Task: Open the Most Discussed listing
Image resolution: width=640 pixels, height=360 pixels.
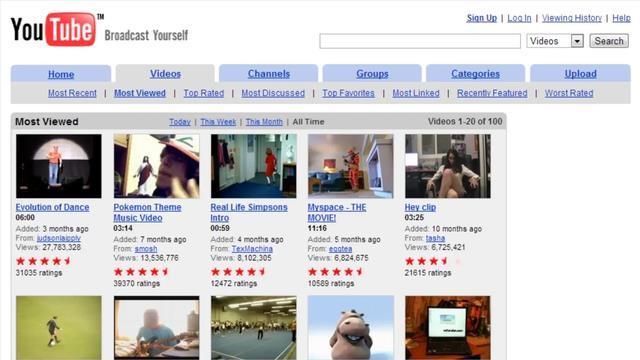Action: point(273,93)
